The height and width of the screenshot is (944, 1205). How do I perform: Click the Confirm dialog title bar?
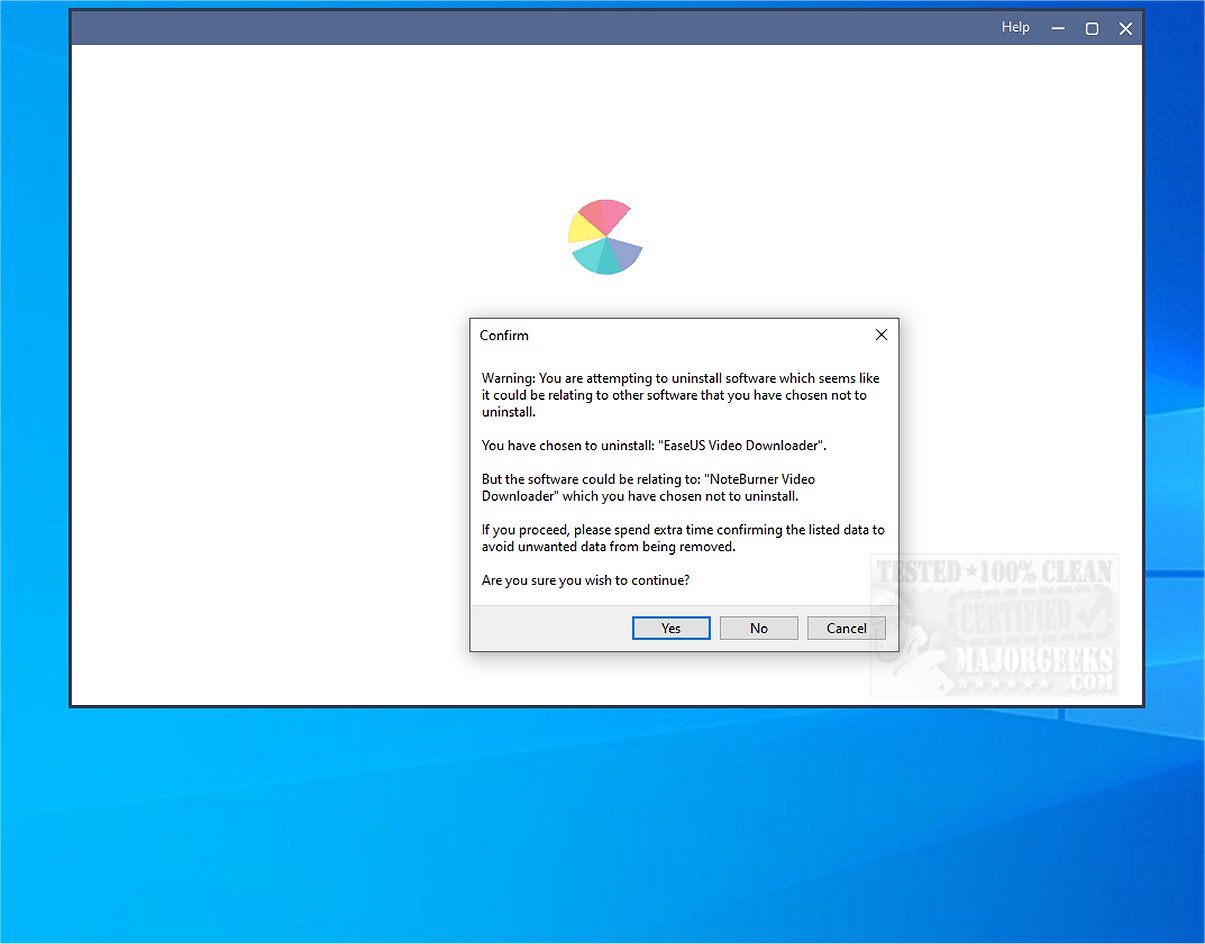670,335
